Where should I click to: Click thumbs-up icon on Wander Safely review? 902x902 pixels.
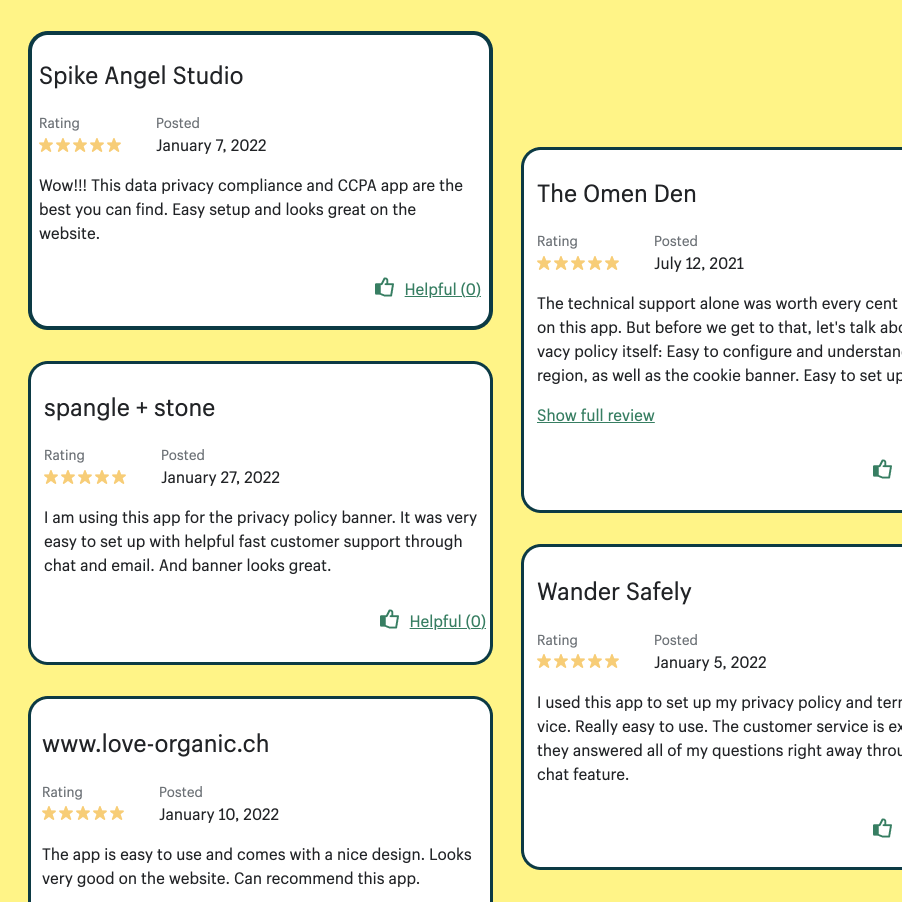point(882,828)
